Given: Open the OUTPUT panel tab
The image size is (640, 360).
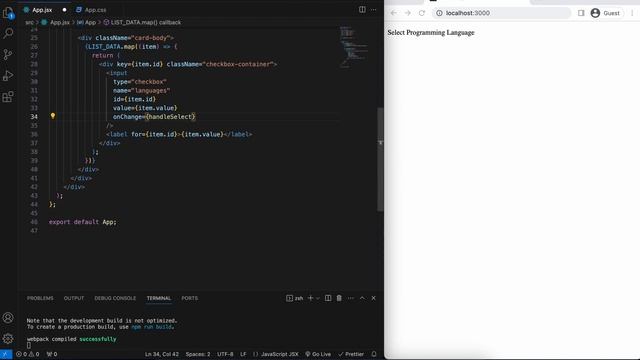Looking at the screenshot, I should (74, 298).
